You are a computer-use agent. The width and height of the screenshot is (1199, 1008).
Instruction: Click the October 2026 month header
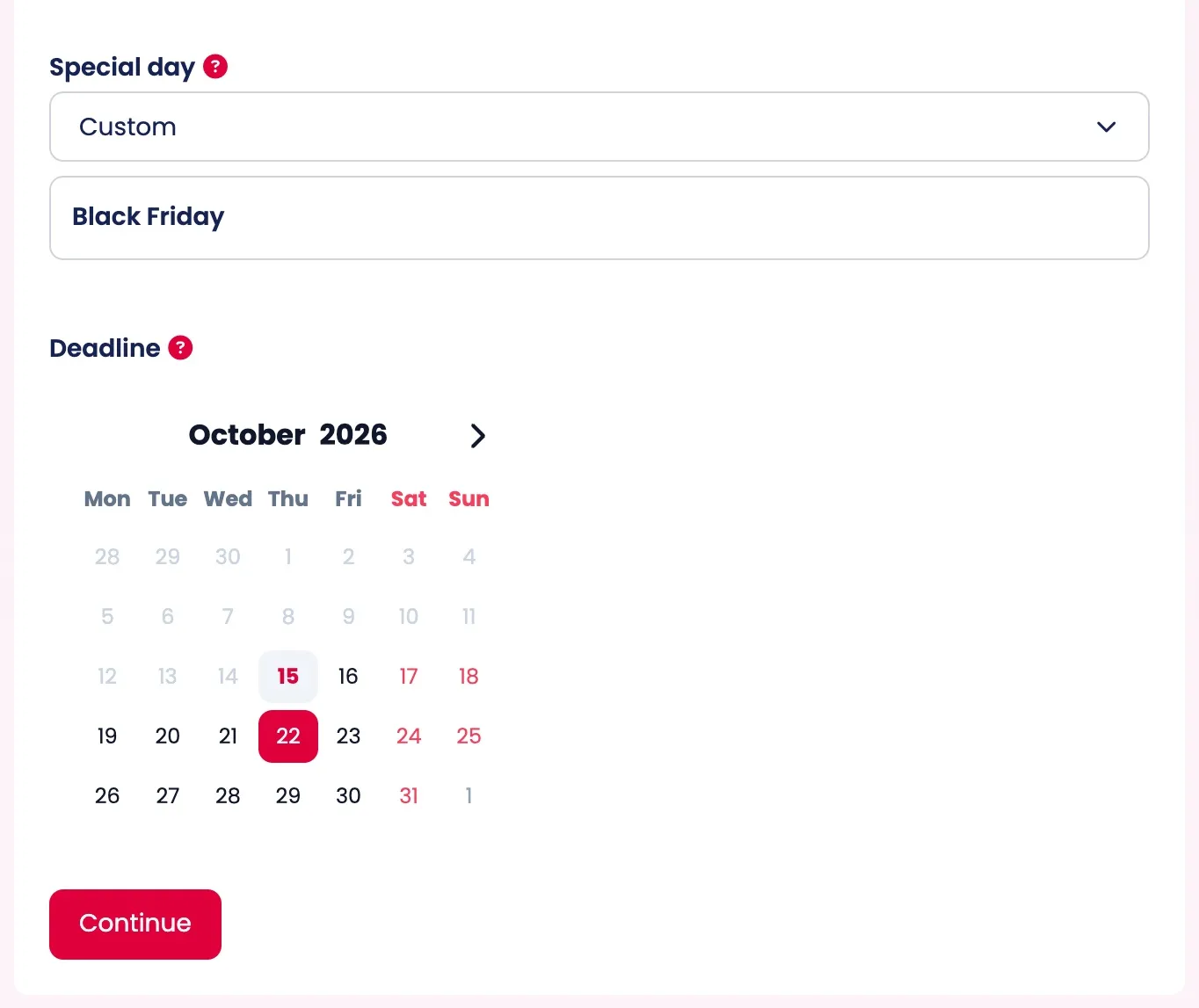[288, 435]
